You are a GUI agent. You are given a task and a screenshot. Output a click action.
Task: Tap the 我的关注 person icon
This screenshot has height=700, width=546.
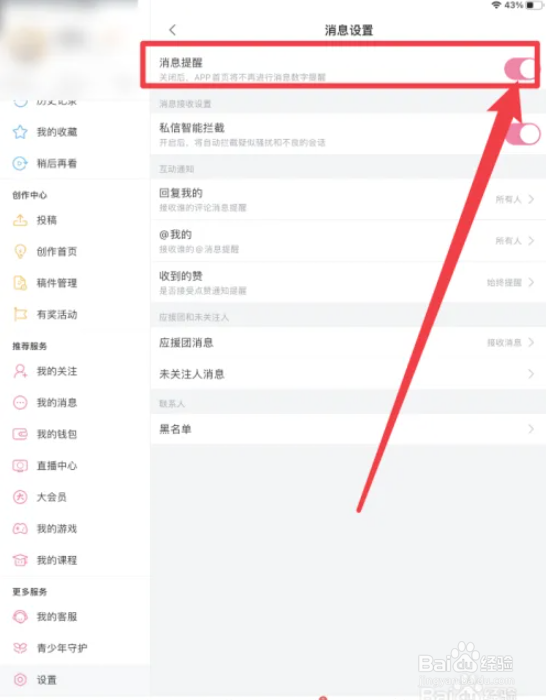(x=20, y=371)
